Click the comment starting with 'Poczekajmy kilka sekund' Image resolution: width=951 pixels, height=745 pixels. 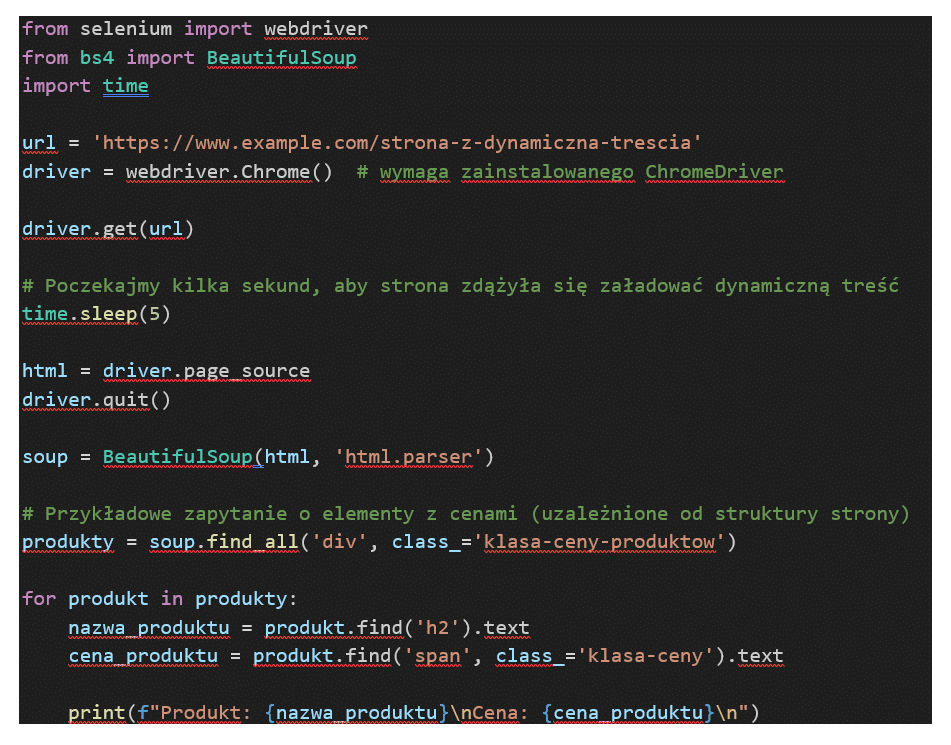460,285
